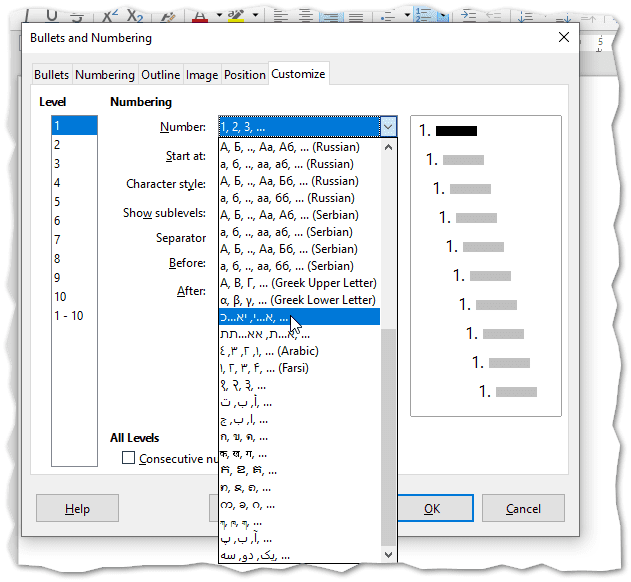Screen dimensions: 631x582
Task: Pick Greek Lower Letter numbering
Action: (299, 300)
